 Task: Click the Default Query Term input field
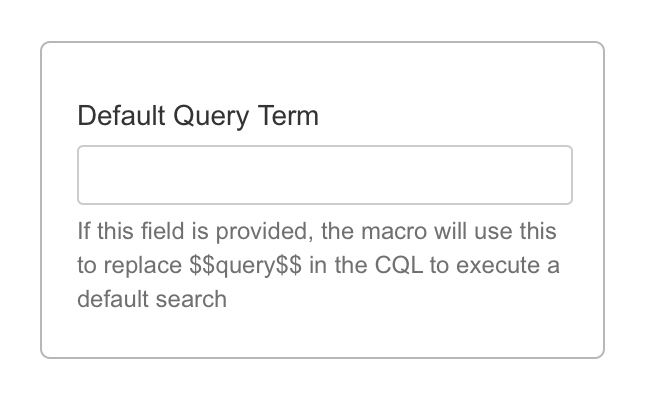(x=324, y=175)
